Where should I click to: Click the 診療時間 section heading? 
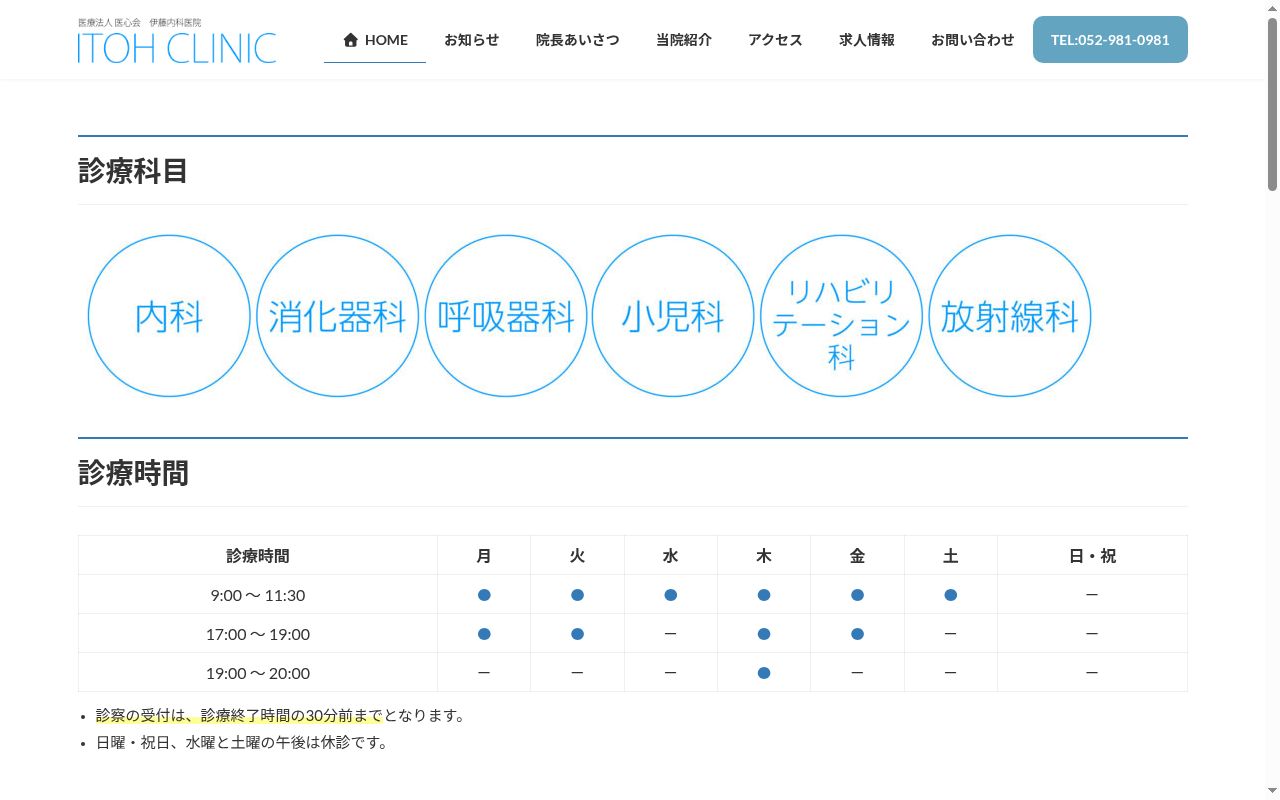[x=133, y=473]
